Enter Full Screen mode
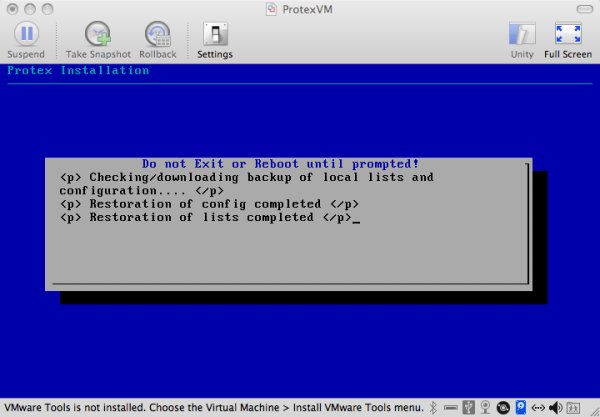This screenshot has height=417, width=600. pyautogui.click(x=568, y=39)
